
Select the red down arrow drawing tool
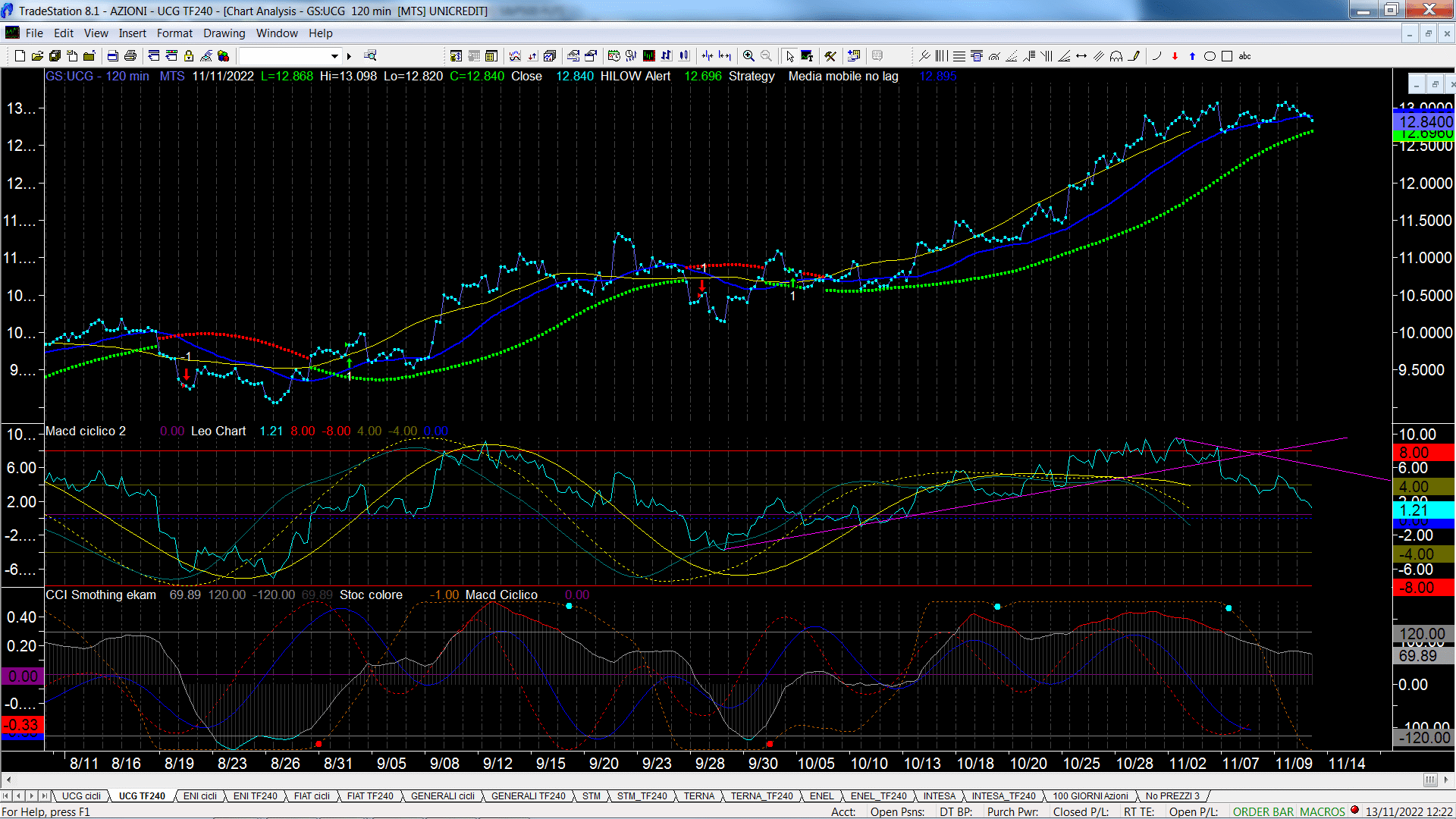pos(1175,56)
